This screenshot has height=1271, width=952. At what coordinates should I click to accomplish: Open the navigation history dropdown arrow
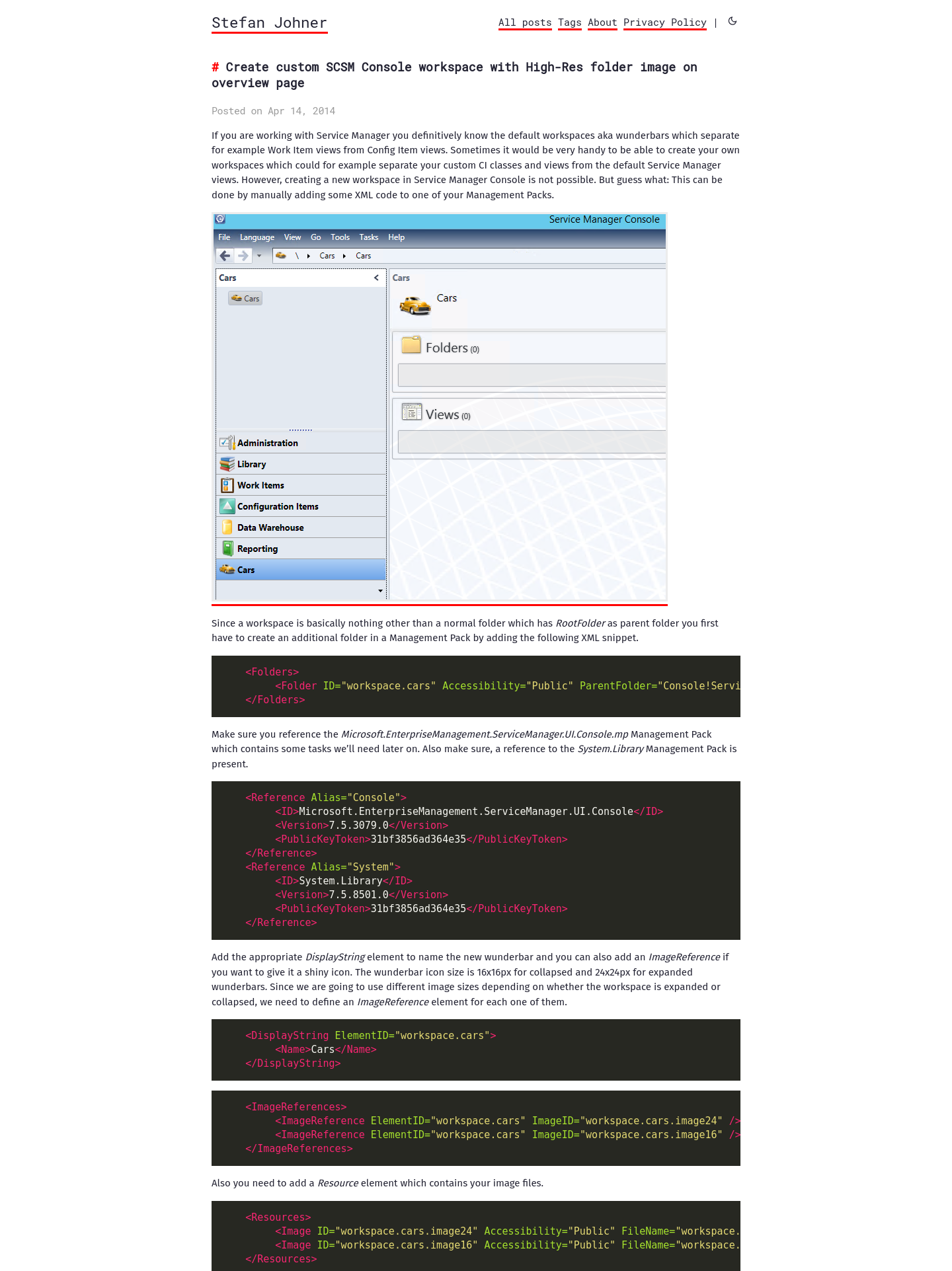(259, 256)
